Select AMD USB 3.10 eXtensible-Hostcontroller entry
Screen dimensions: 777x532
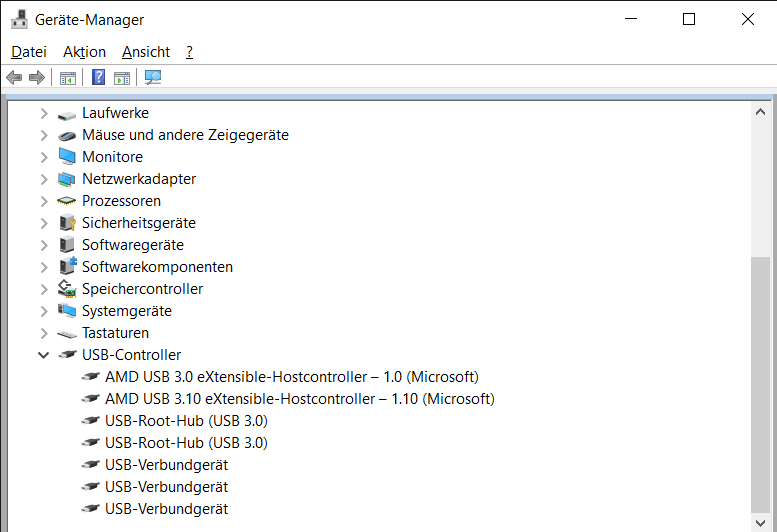pos(300,399)
